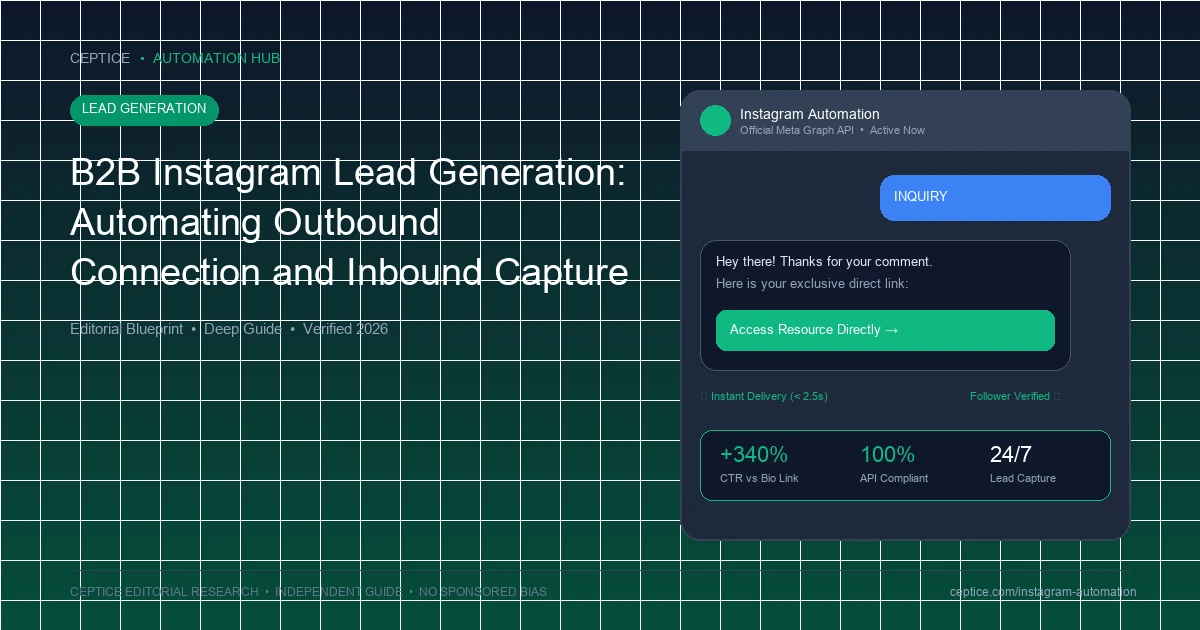The width and height of the screenshot is (1200, 630).
Task: Click the Deep Guide text
Action: [243, 329]
